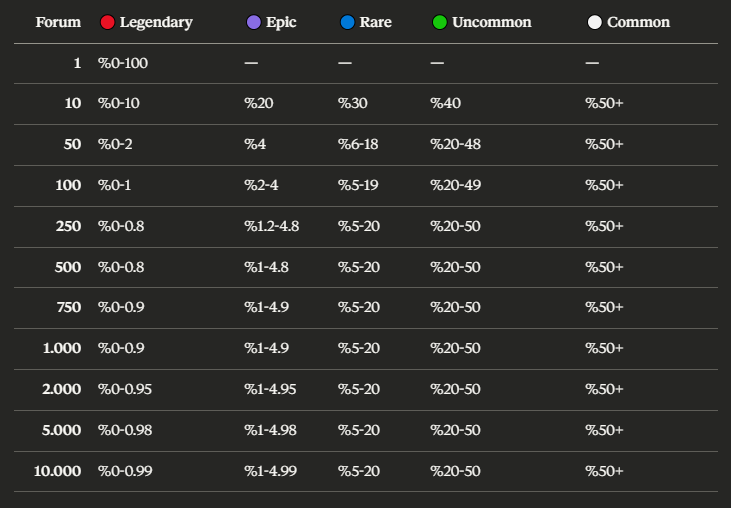Click the %1.2-4.8 Epic cell

[272, 226]
